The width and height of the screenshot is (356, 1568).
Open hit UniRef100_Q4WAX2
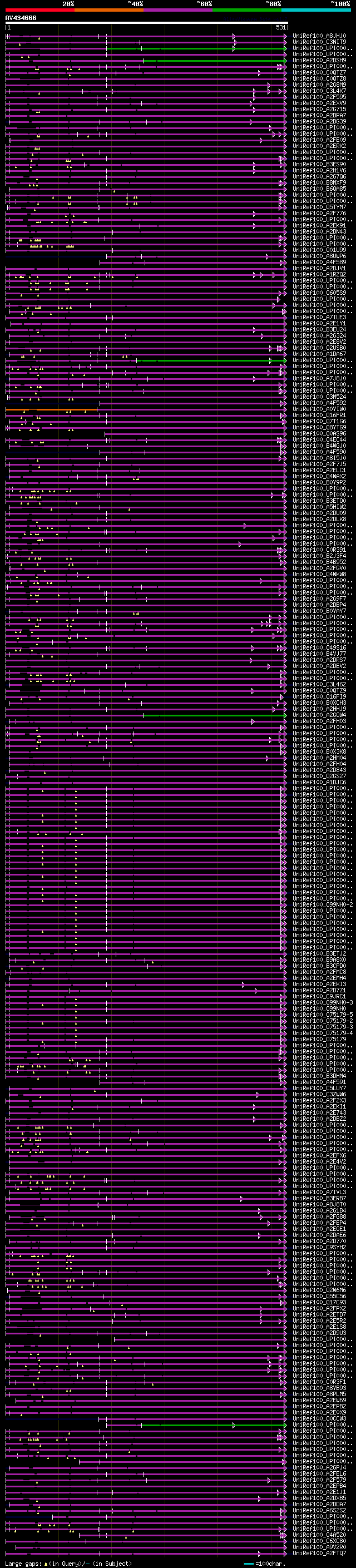pyautogui.click(x=319, y=477)
